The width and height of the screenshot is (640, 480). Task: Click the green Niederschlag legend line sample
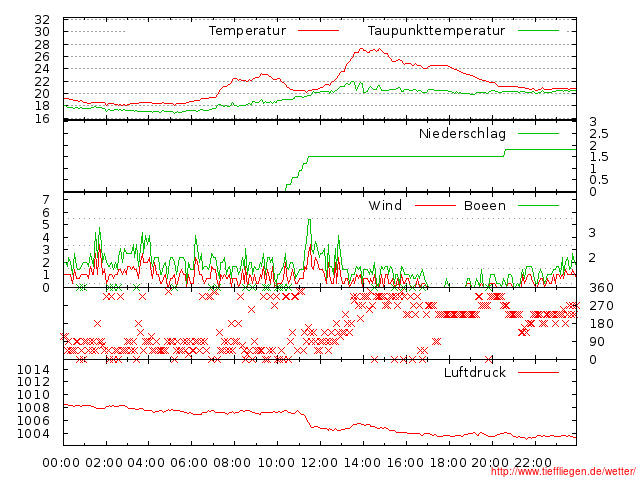[538, 133]
